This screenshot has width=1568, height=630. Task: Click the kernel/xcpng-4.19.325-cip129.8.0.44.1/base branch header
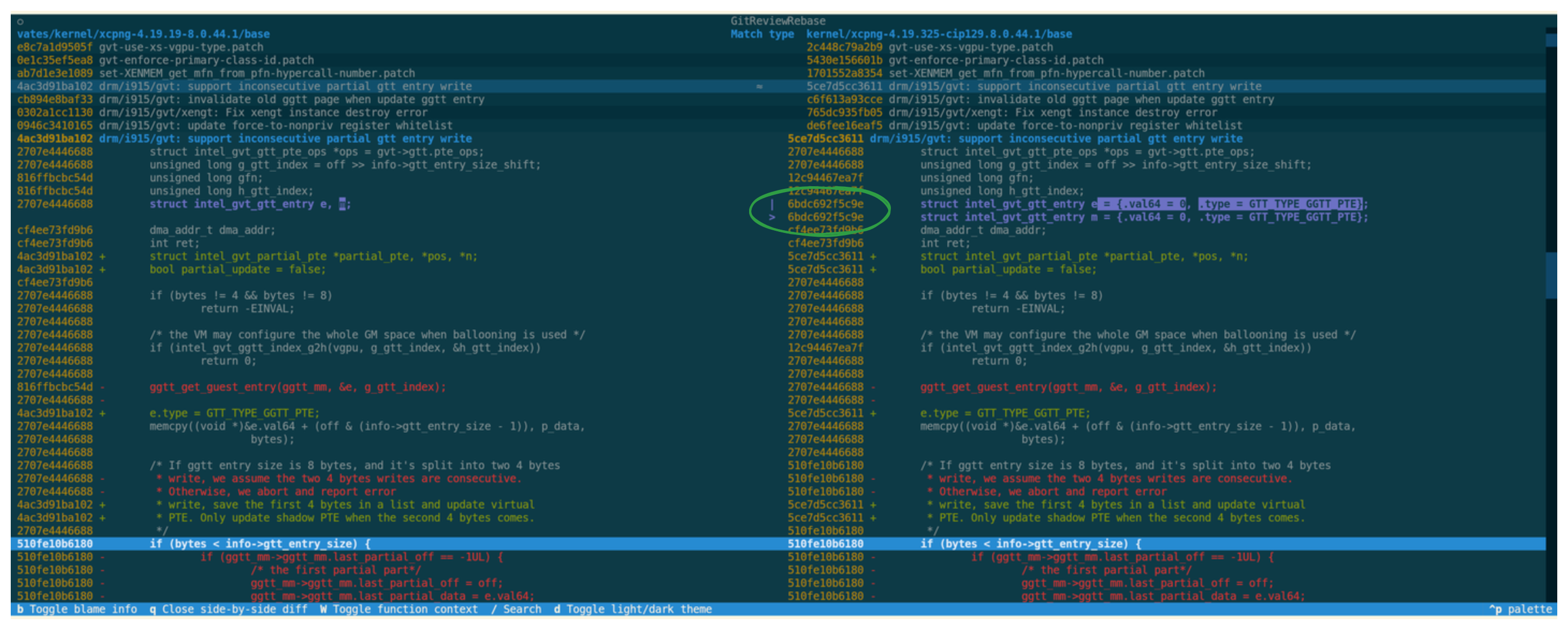(x=939, y=34)
